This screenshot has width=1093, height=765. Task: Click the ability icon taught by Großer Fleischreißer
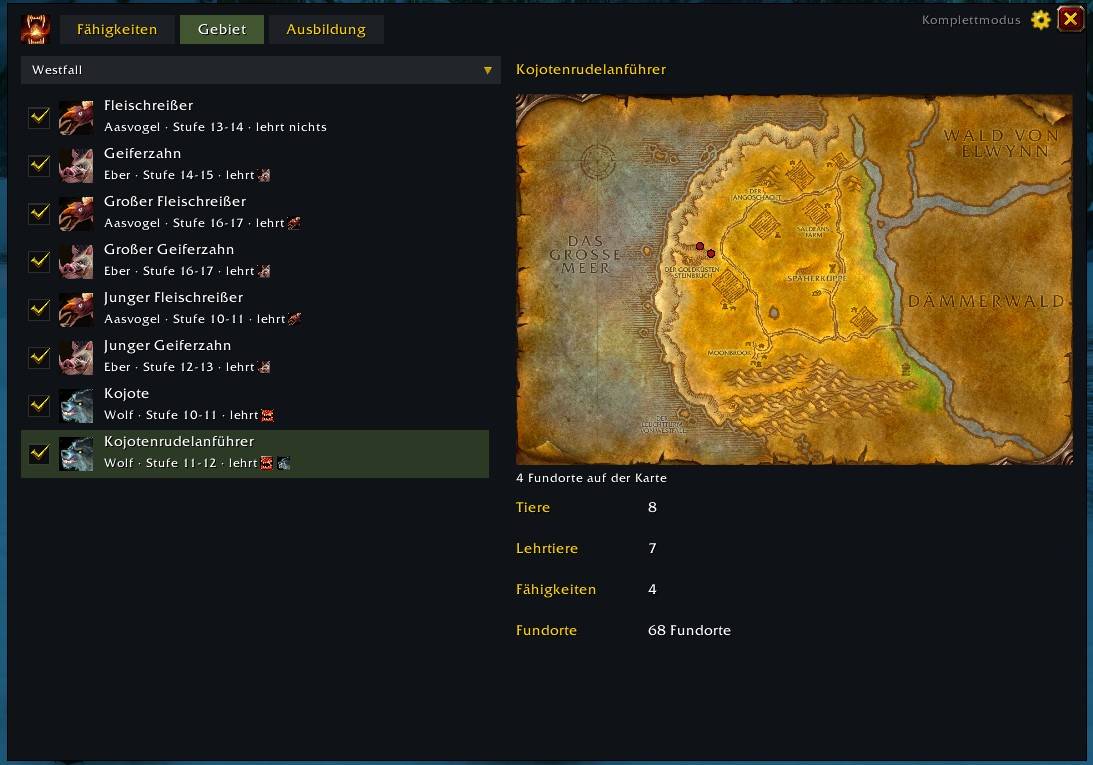pos(294,223)
